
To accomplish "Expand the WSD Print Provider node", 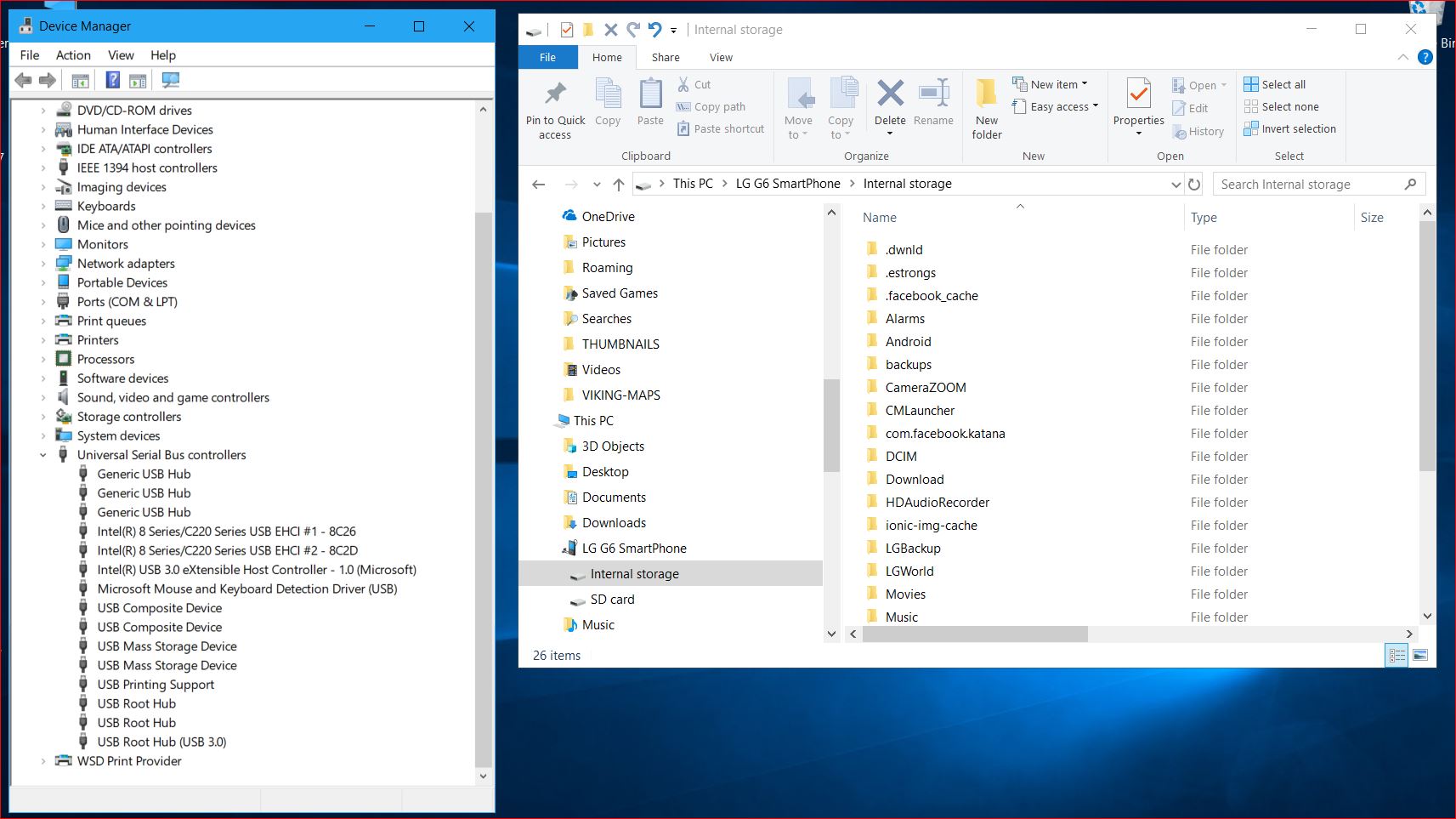I will (43, 761).
